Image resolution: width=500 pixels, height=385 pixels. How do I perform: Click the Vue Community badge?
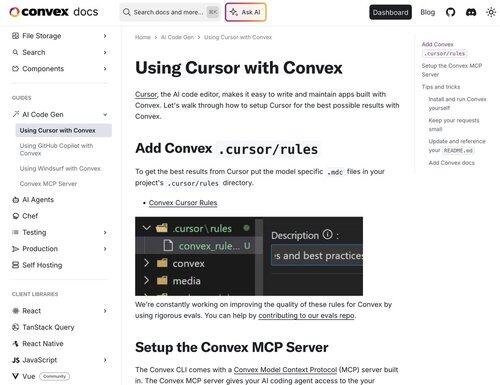click(54, 376)
